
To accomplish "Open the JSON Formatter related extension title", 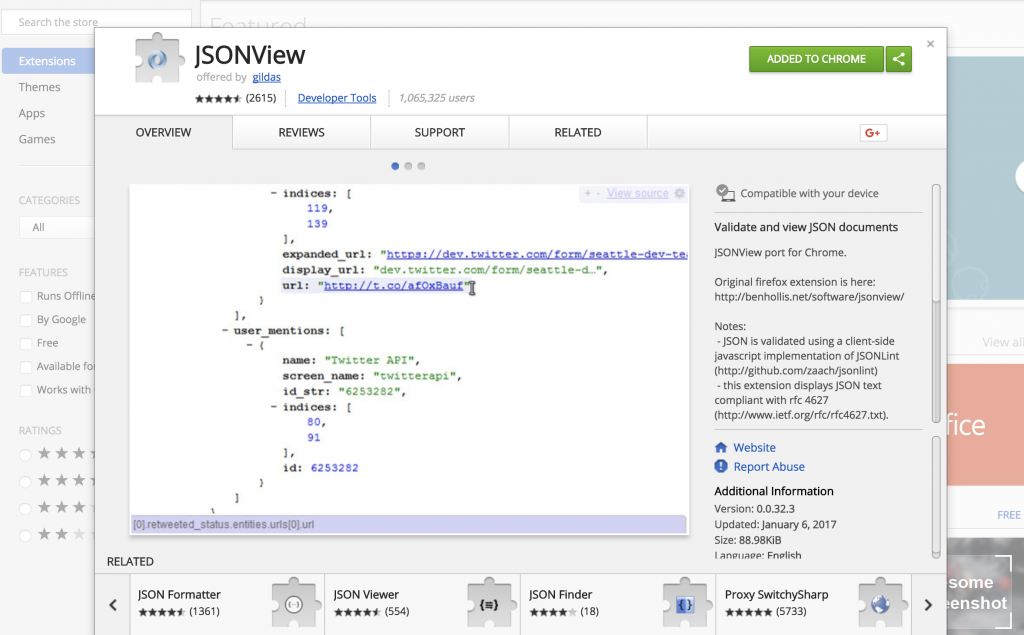I will pyautogui.click(x=179, y=594).
